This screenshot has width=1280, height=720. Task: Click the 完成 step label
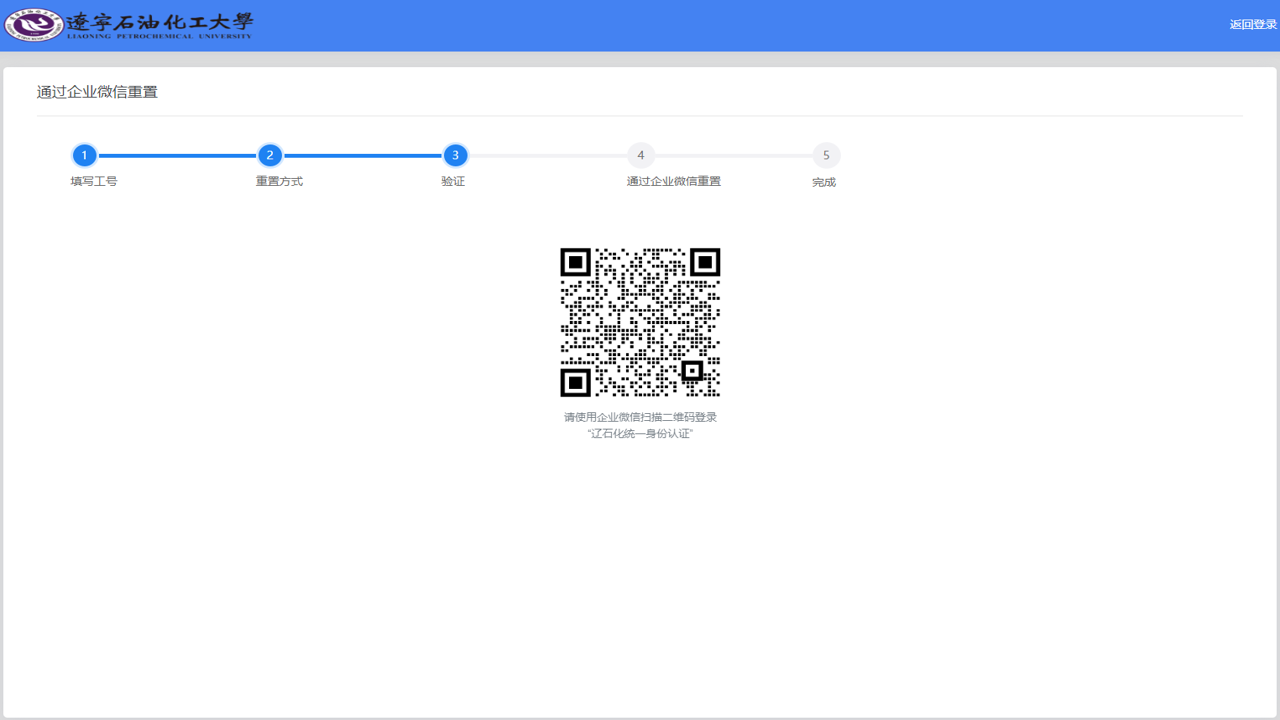pos(824,182)
